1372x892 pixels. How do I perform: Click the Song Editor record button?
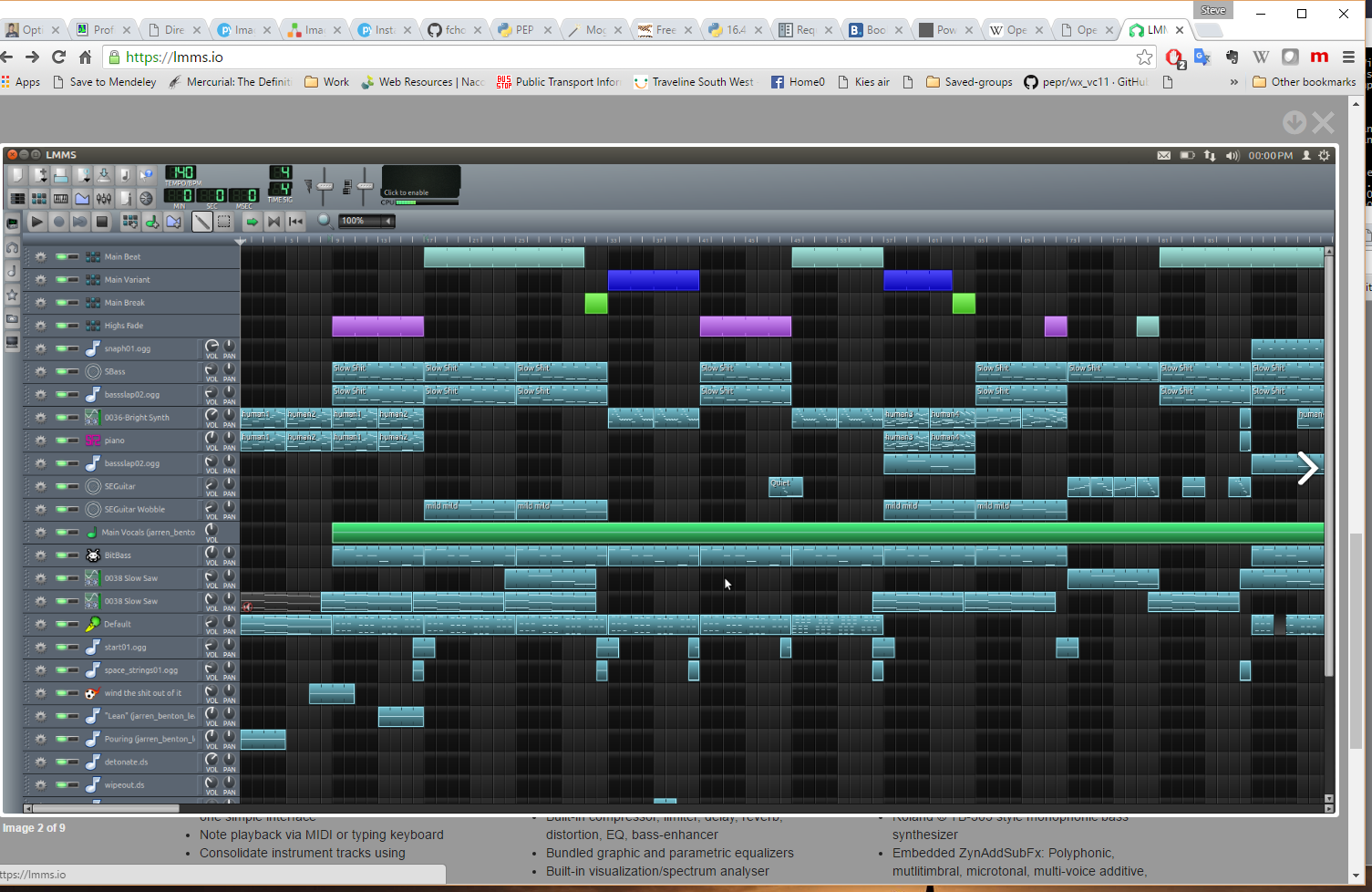[58, 222]
